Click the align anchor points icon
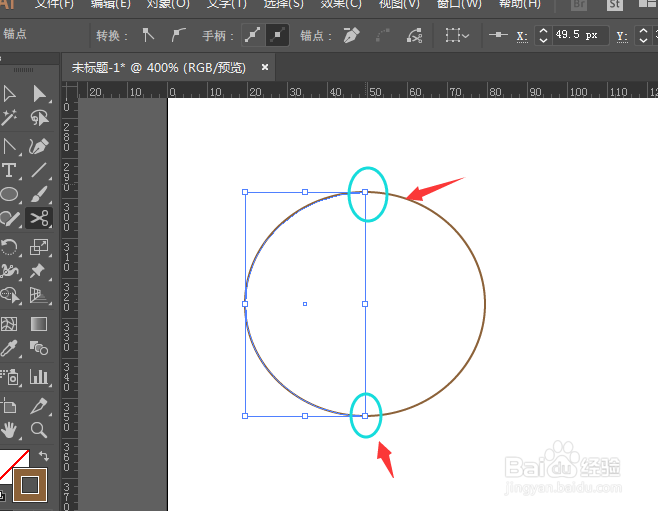The height and width of the screenshot is (511, 658). (498, 35)
